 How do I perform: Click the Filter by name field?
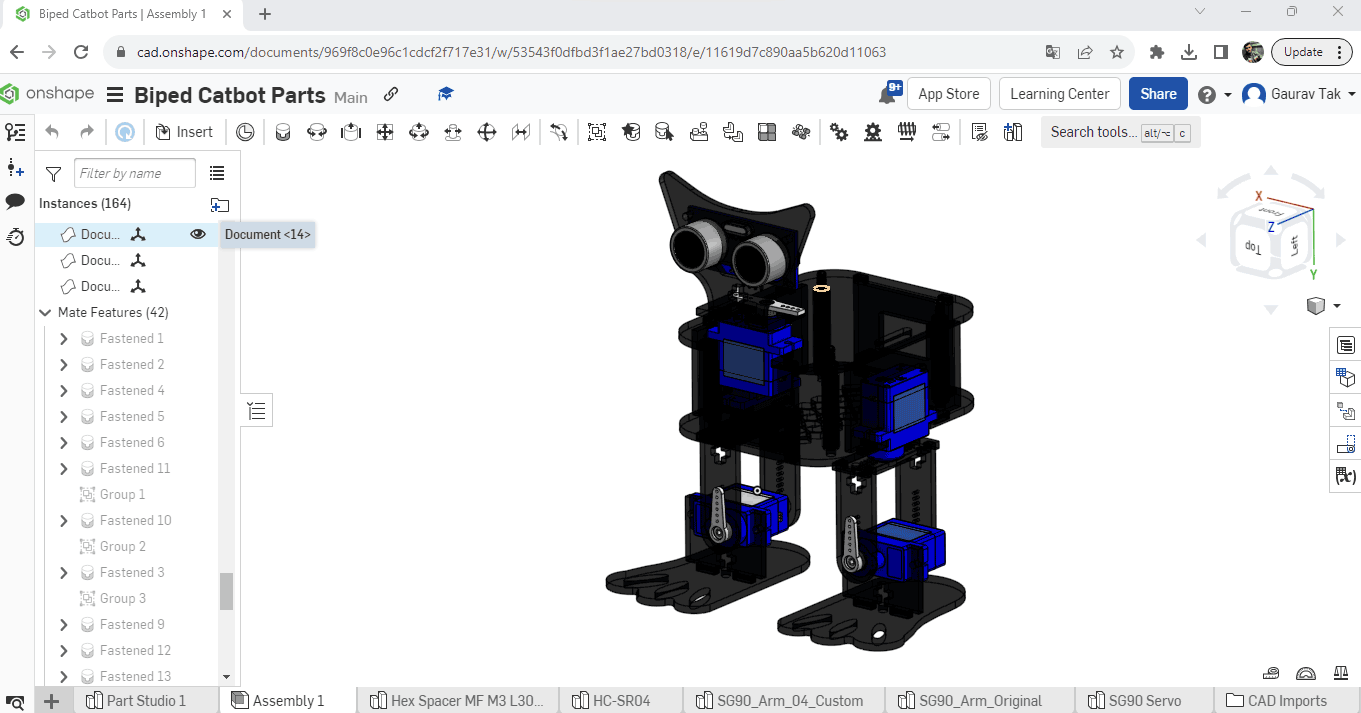click(135, 174)
